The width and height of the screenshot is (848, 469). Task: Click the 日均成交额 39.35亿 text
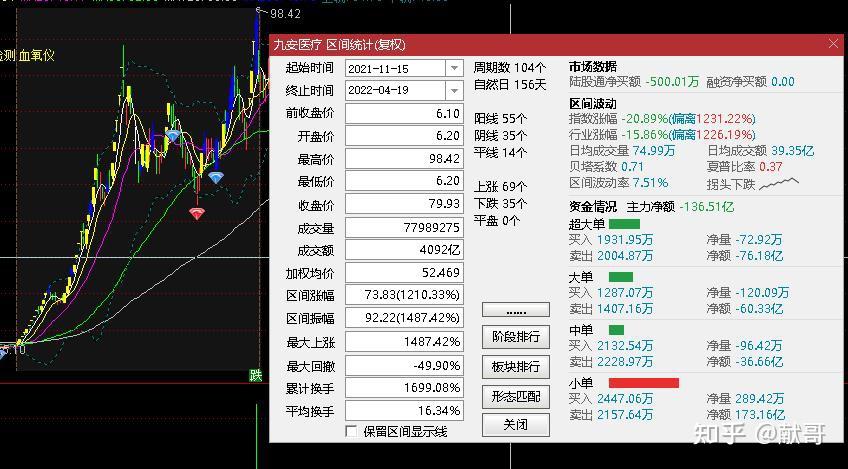760,151
